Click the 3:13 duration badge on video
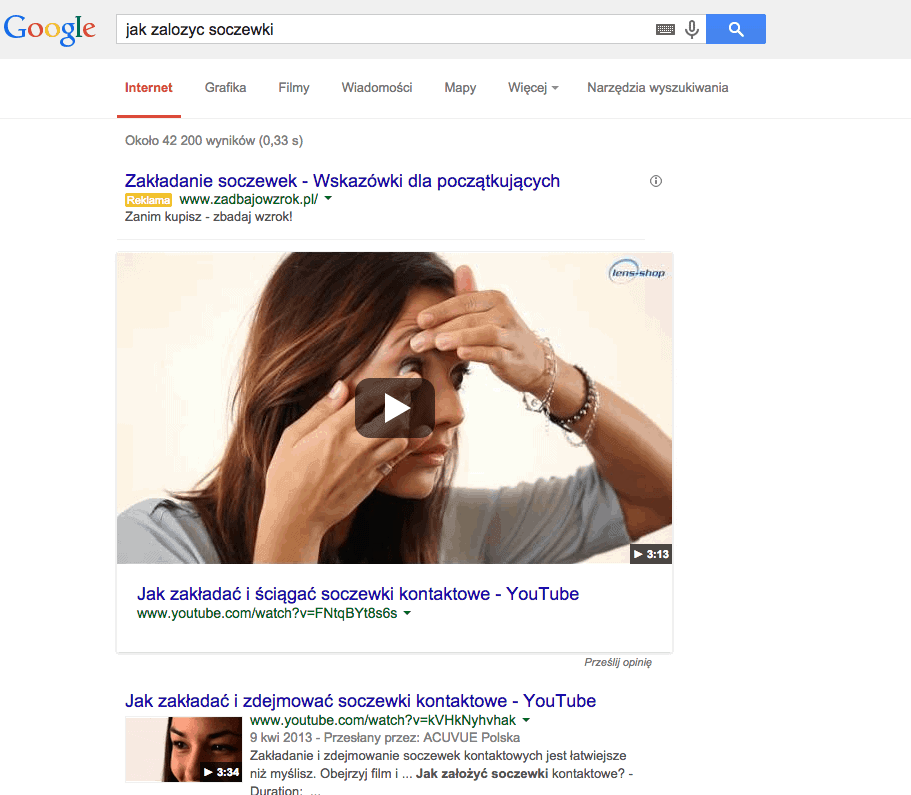 (651, 554)
